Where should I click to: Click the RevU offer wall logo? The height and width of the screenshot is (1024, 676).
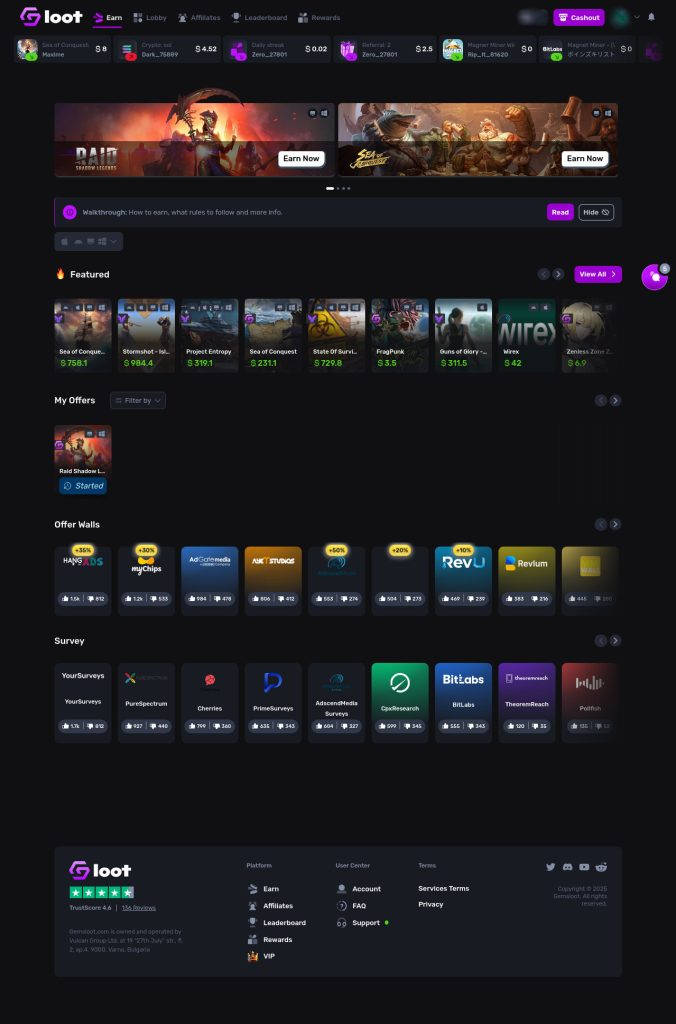coord(463,562)
